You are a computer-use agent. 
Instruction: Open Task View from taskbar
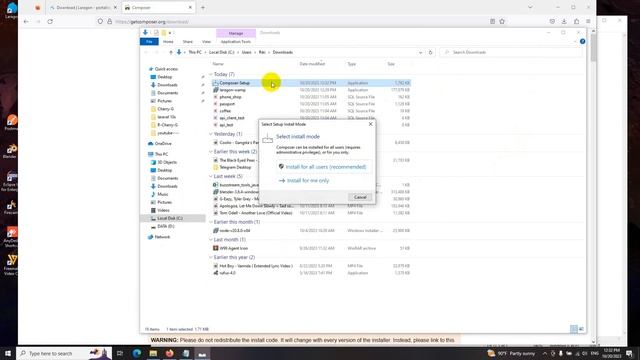[x=120, y=353]
